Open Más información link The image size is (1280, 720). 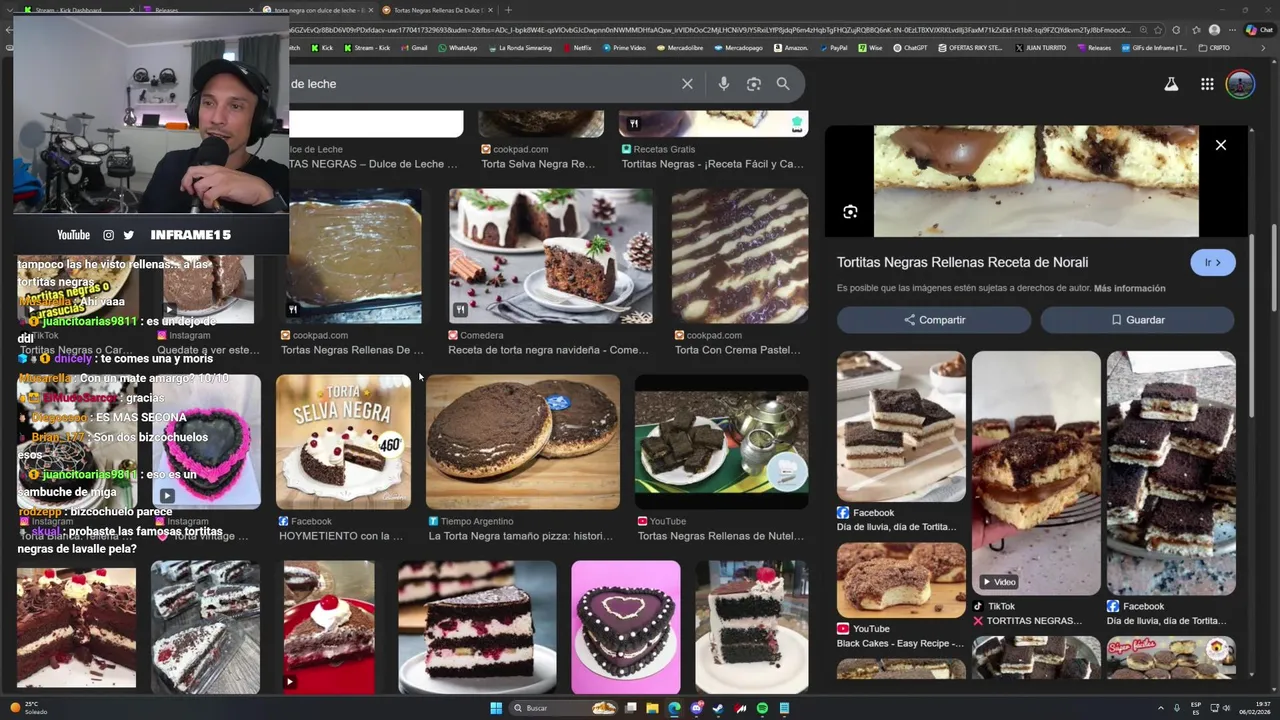1129,288
